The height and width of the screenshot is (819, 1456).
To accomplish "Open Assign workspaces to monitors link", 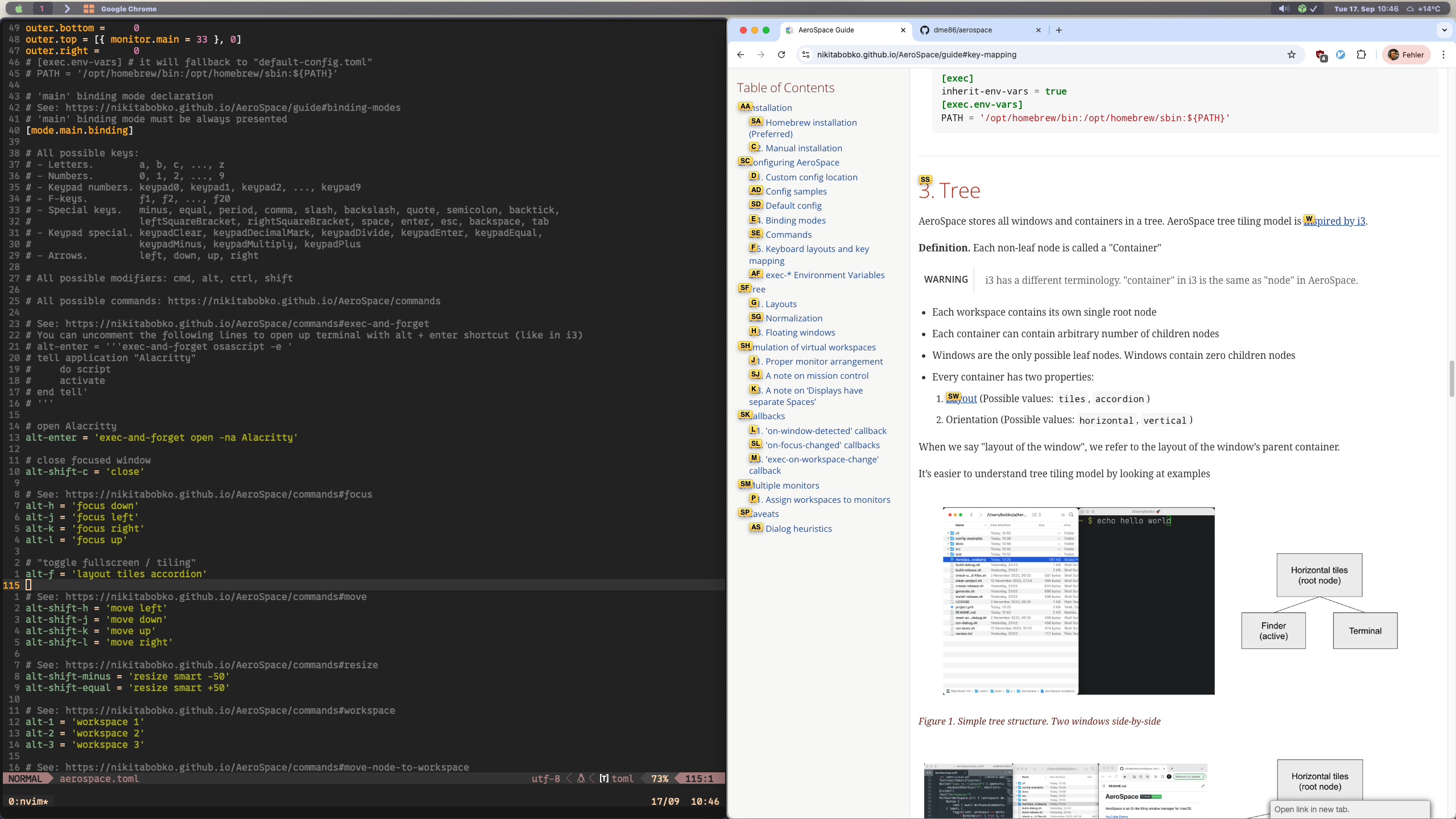I will click(820, 499).
